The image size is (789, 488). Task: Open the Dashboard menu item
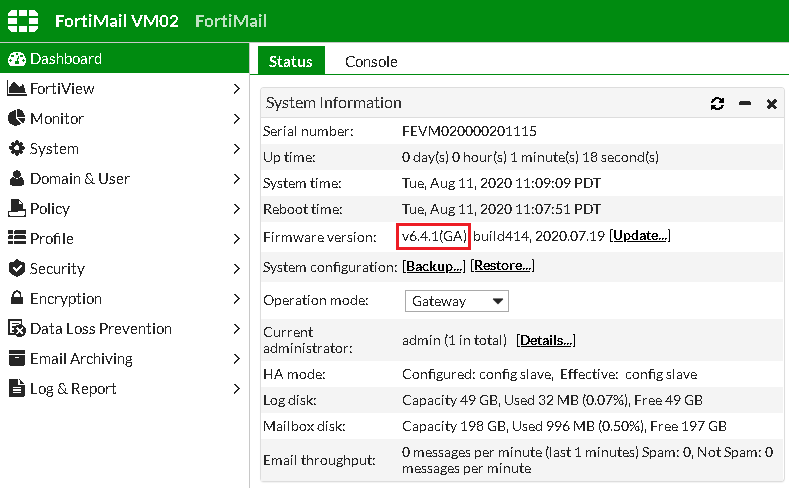point(124,58)
